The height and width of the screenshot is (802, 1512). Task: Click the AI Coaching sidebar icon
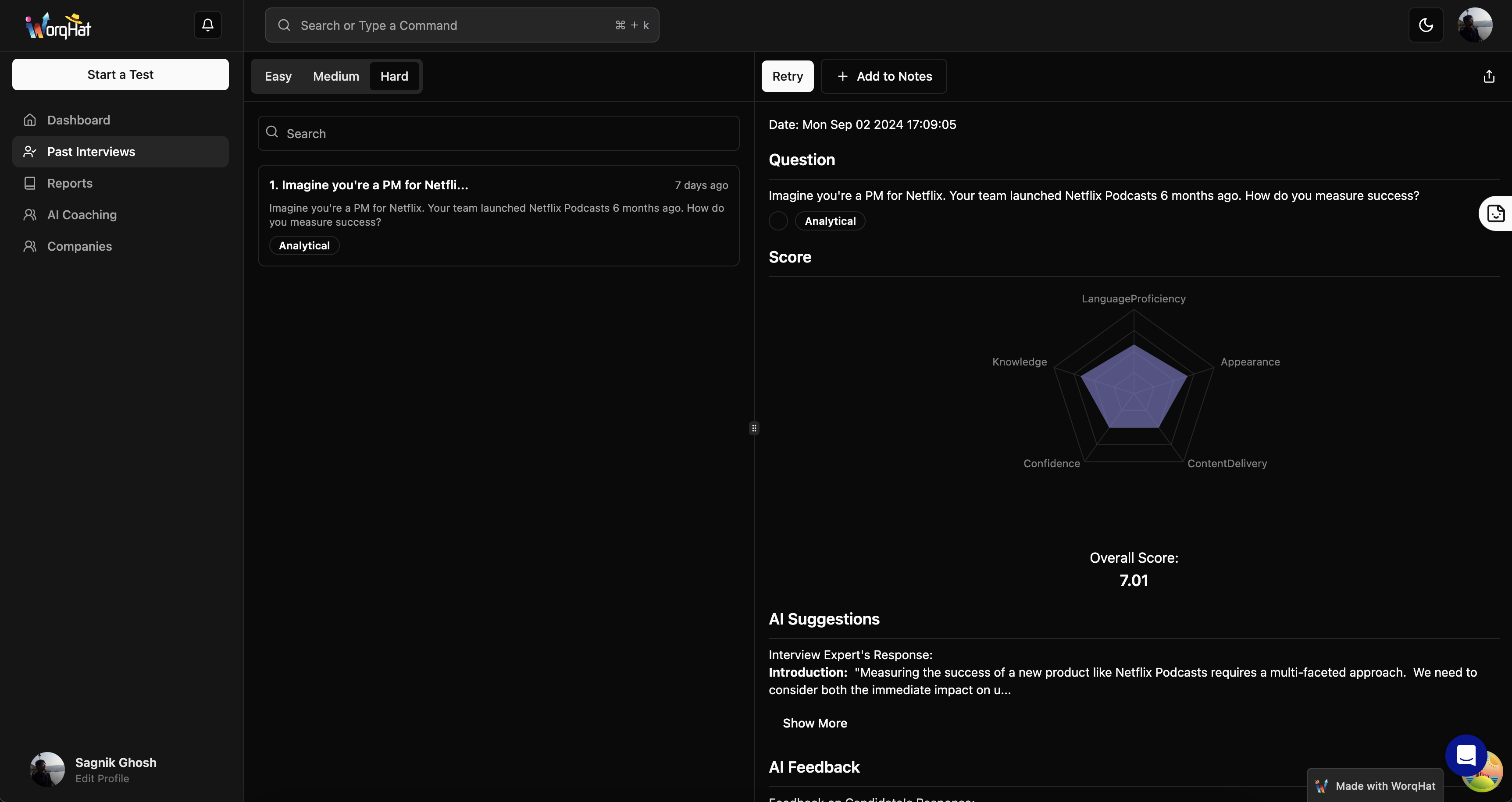click(x=30, y=215)
